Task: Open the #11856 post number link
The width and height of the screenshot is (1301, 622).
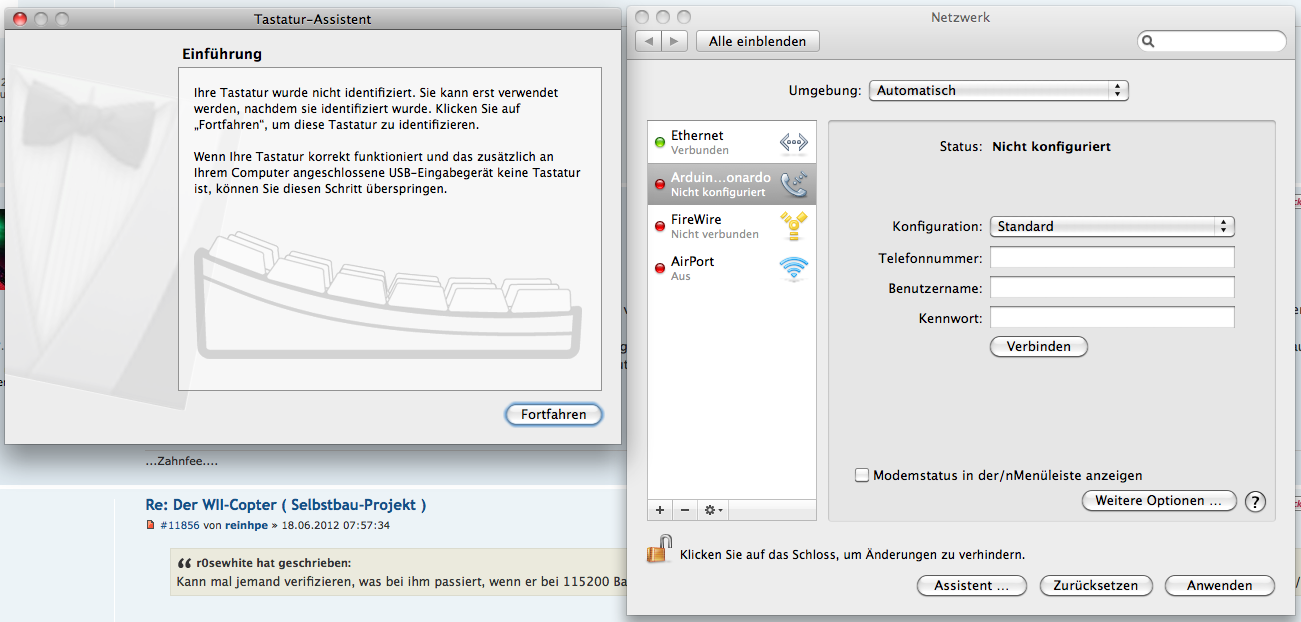Action: (x=180, y=525)
